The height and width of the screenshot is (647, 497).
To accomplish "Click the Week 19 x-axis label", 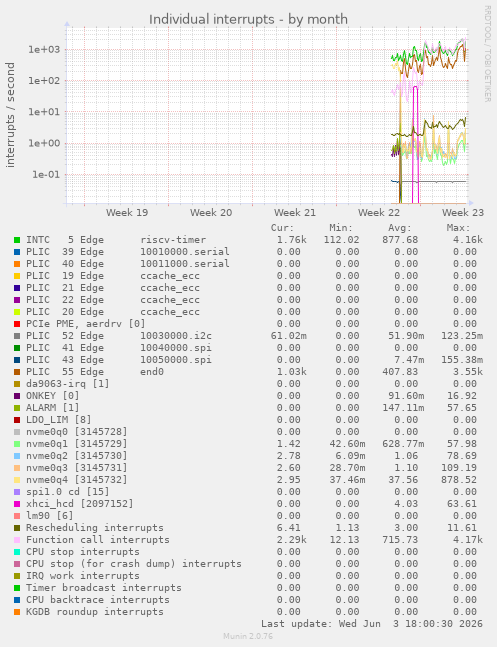I will click(127, 213).
